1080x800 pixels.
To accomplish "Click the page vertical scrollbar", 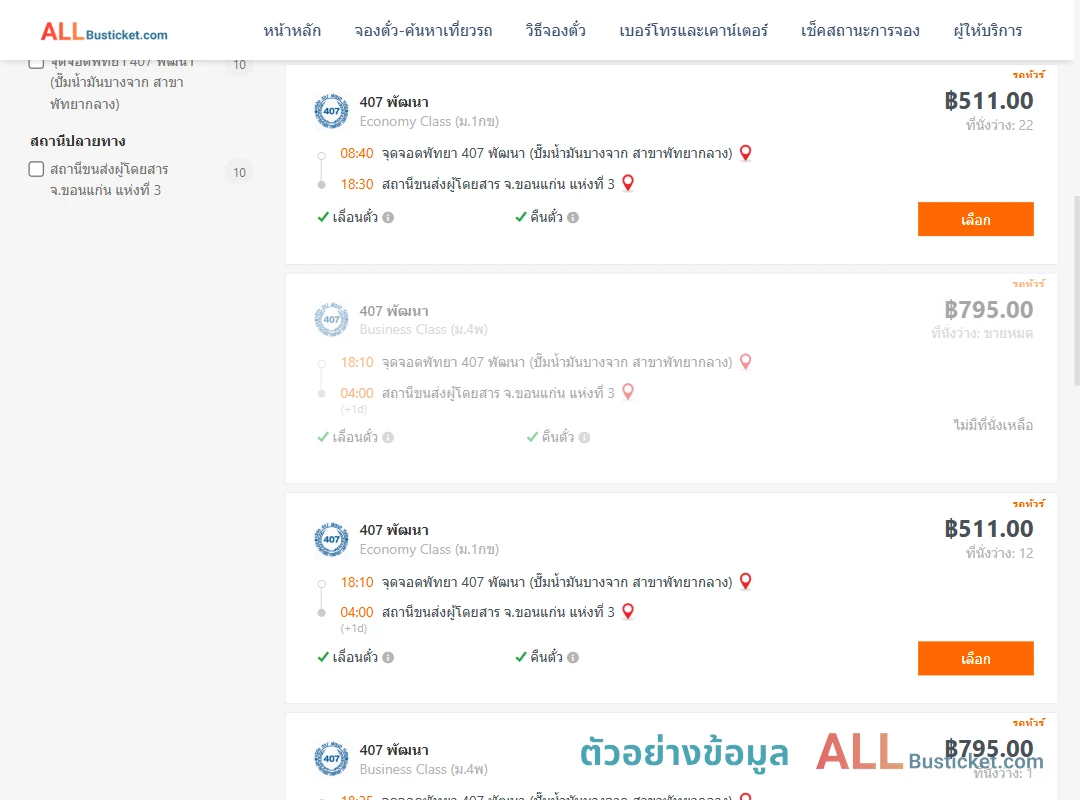I will [1076, 289].
